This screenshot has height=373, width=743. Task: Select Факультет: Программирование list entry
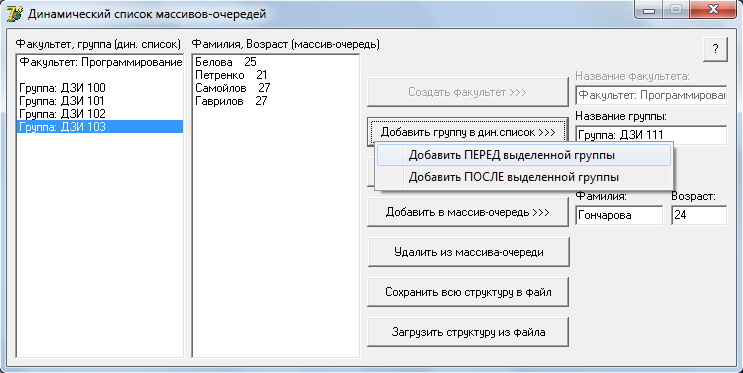point(100,62)
